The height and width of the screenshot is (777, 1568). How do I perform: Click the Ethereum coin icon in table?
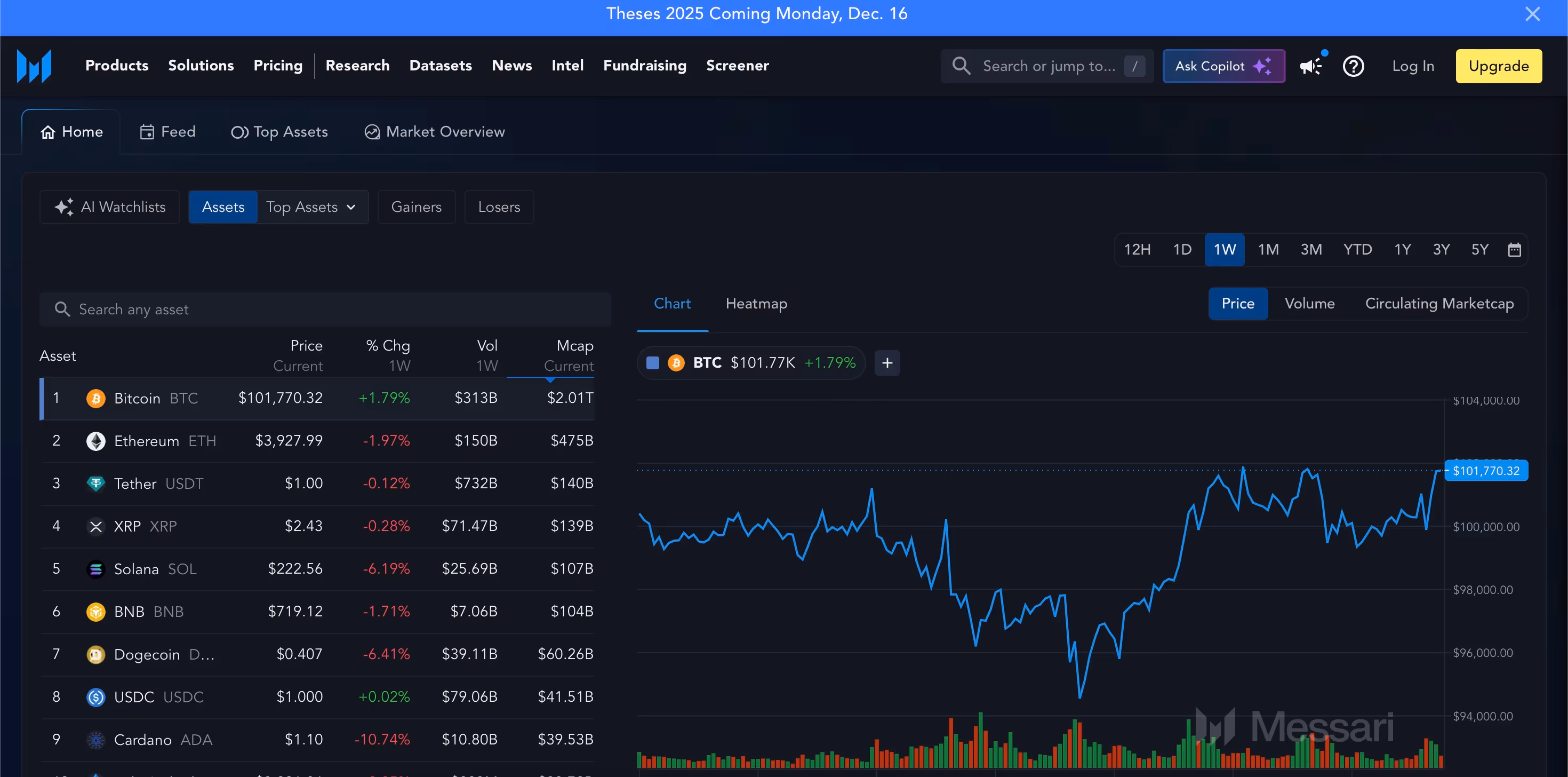pyautogui.click(x=95, y=441)
